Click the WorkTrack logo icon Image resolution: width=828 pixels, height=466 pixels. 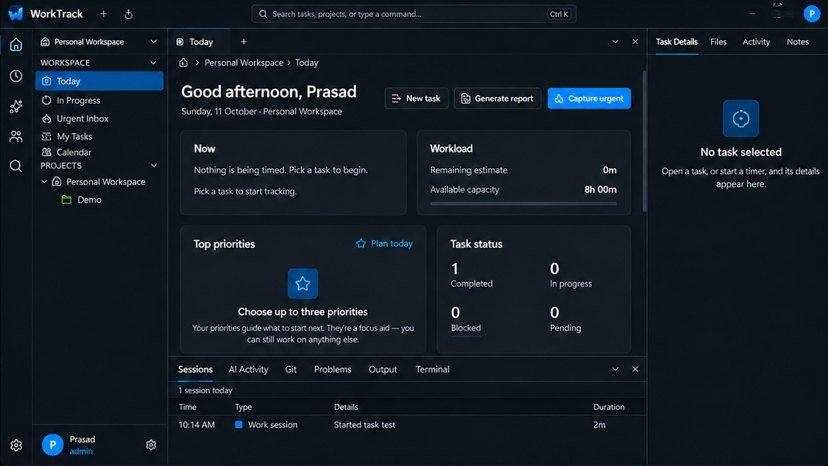(16, 14)
